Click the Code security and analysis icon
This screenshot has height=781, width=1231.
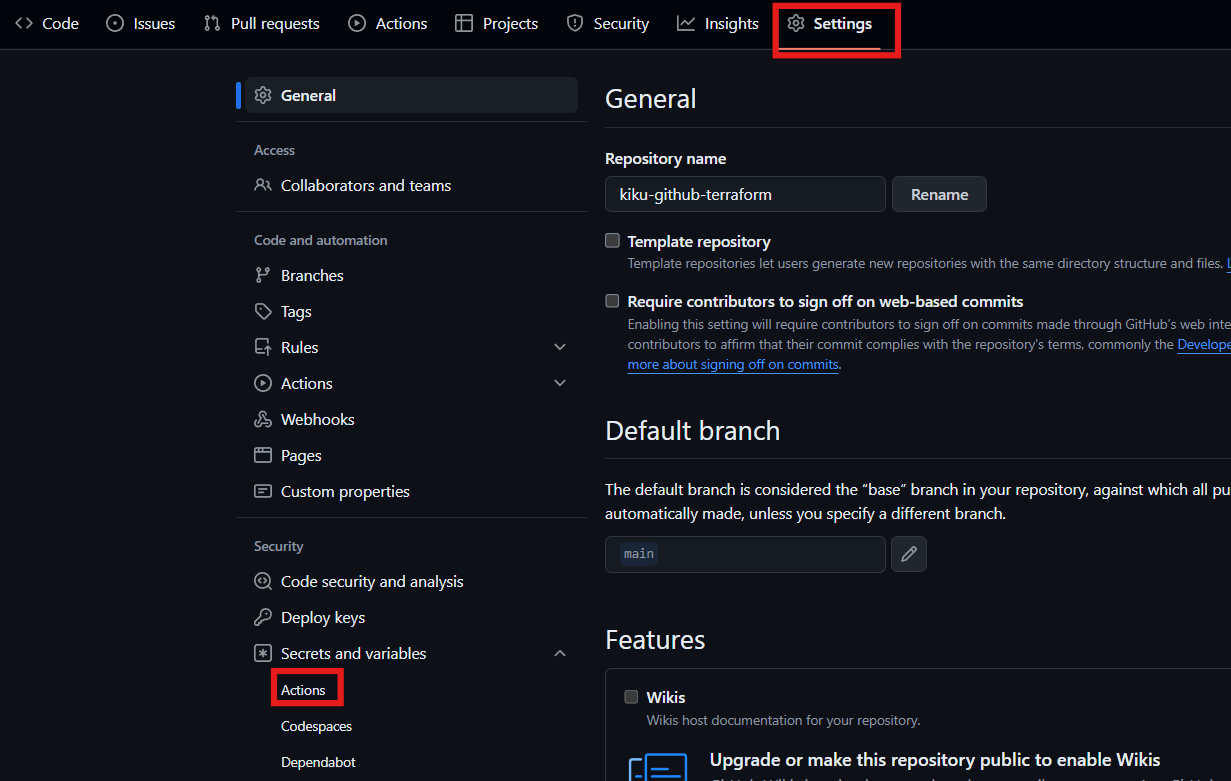click(263, 581)
